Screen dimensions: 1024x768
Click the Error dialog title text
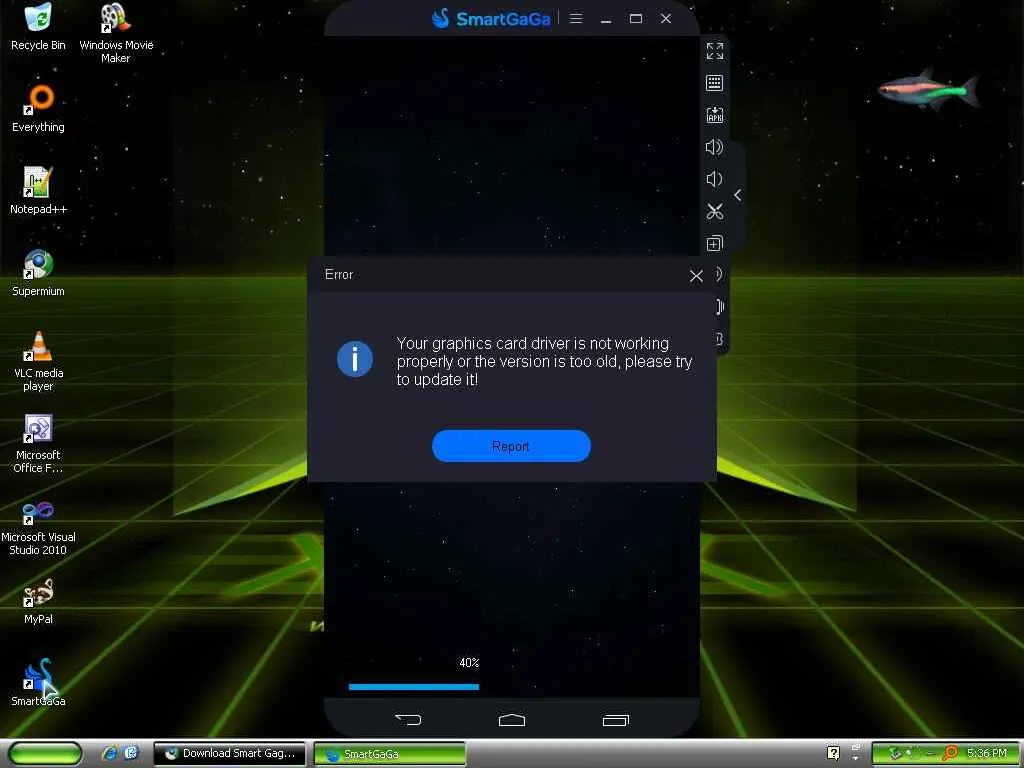pyautogui.click(x=339, y=274)
